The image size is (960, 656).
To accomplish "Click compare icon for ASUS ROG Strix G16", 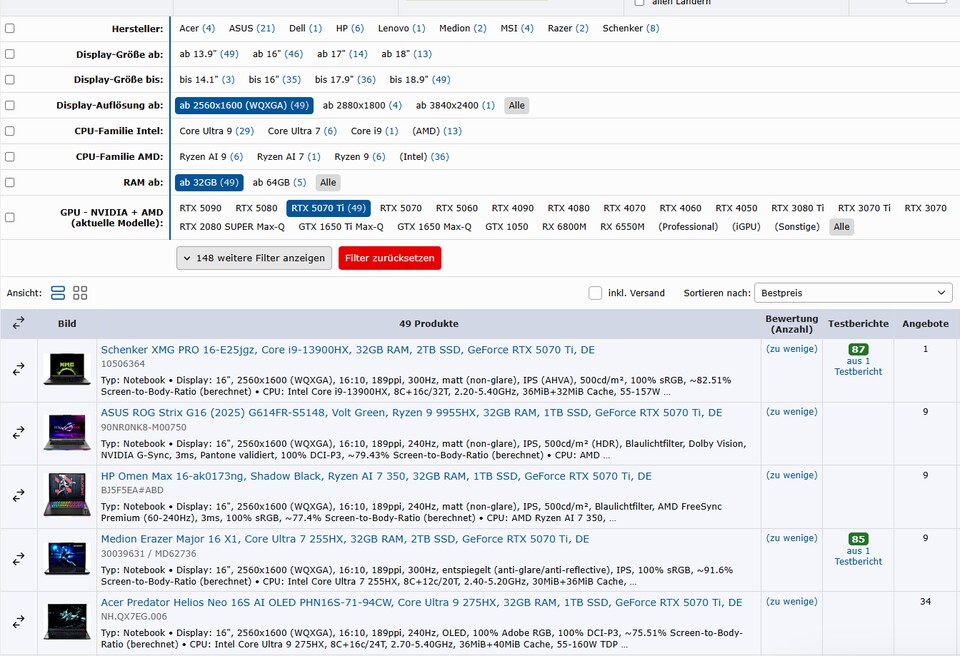I will 18,433.
